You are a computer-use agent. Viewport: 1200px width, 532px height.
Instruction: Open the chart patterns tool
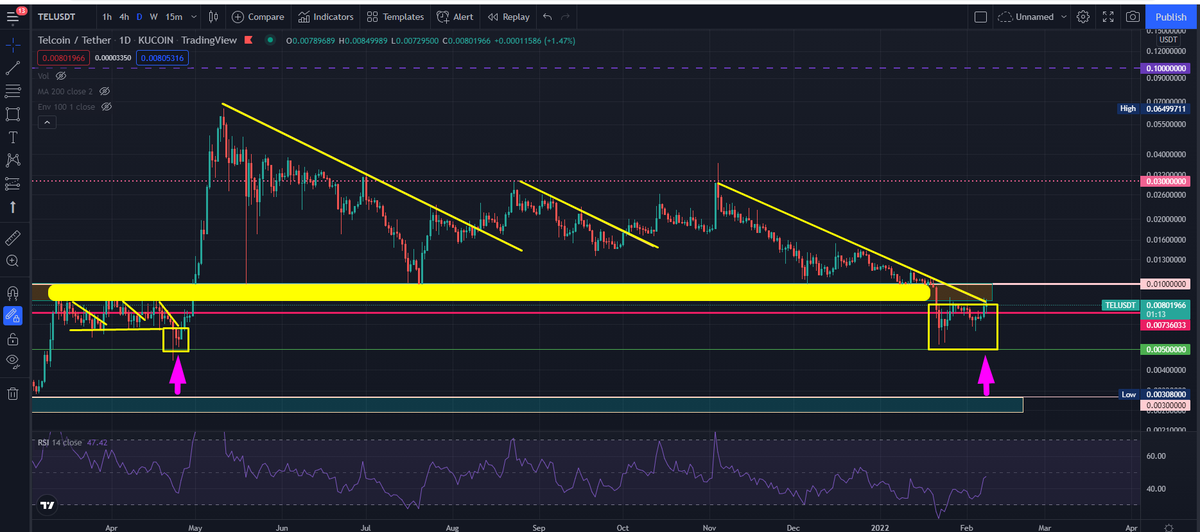click(x=13, y=160)
